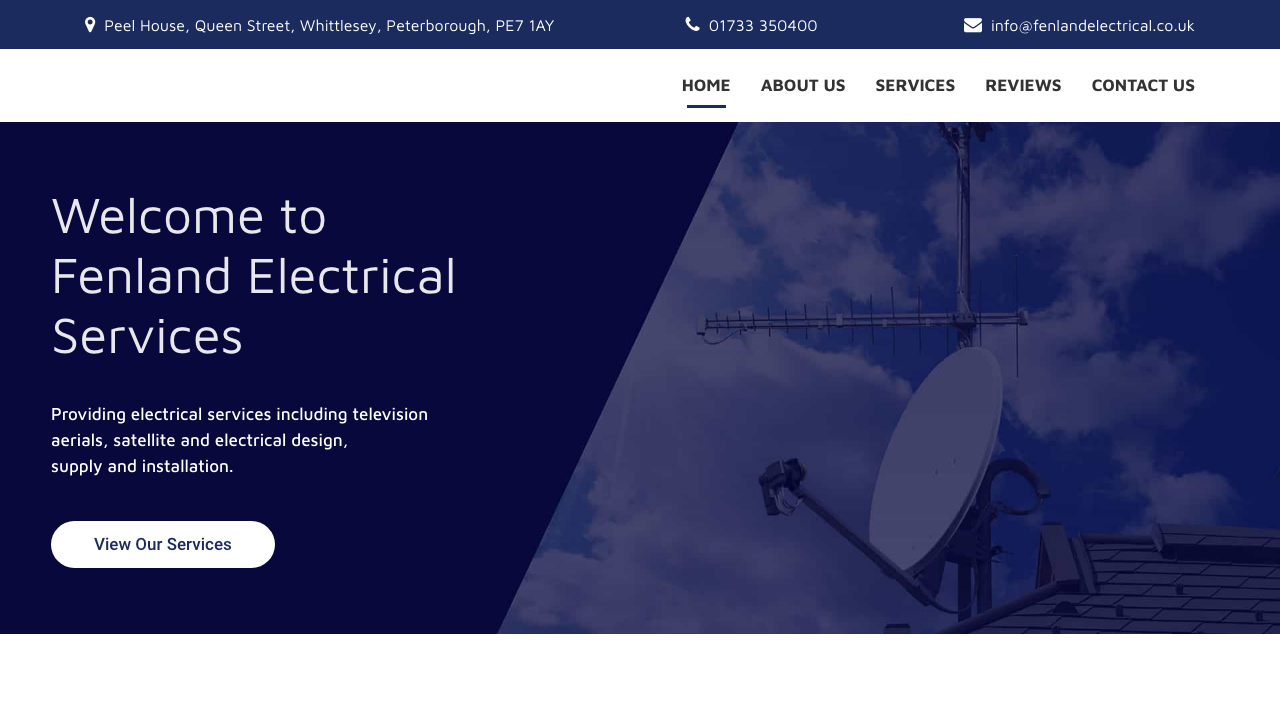Click the View Our Services button
Viewport: 1280px width, 720px height.
click(163, 545)
